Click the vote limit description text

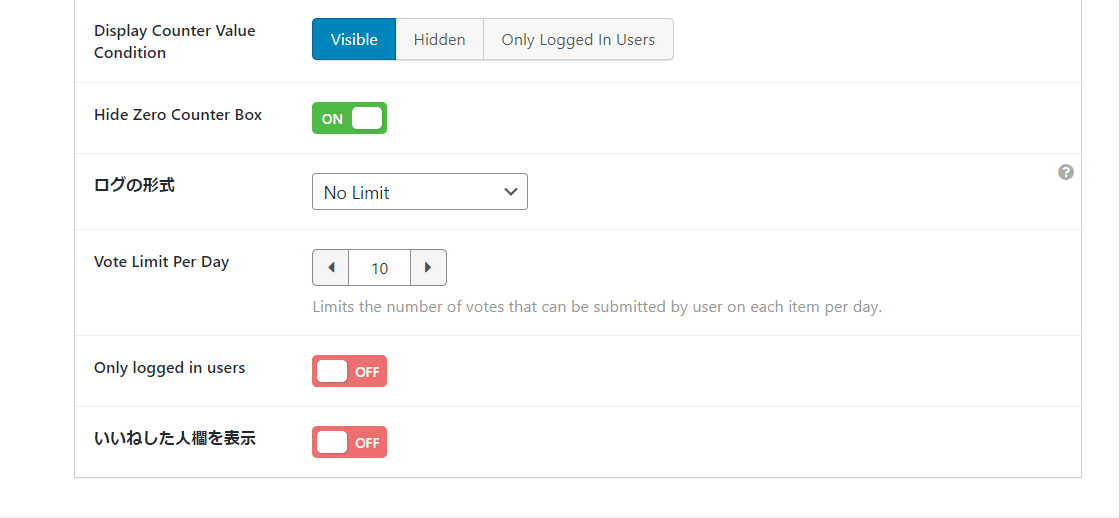point(597,307)
